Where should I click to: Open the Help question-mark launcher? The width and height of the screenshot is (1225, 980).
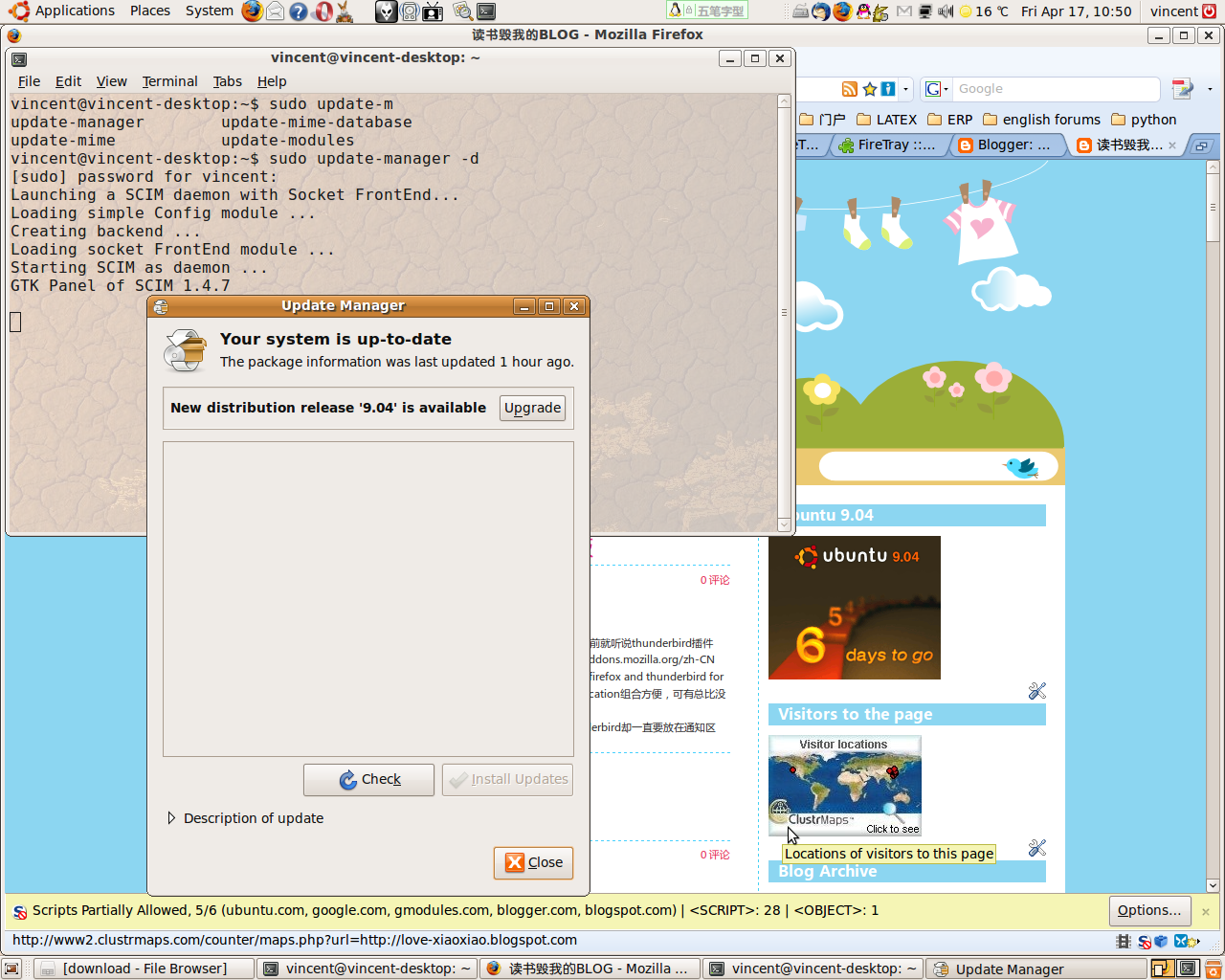[299, 11]
